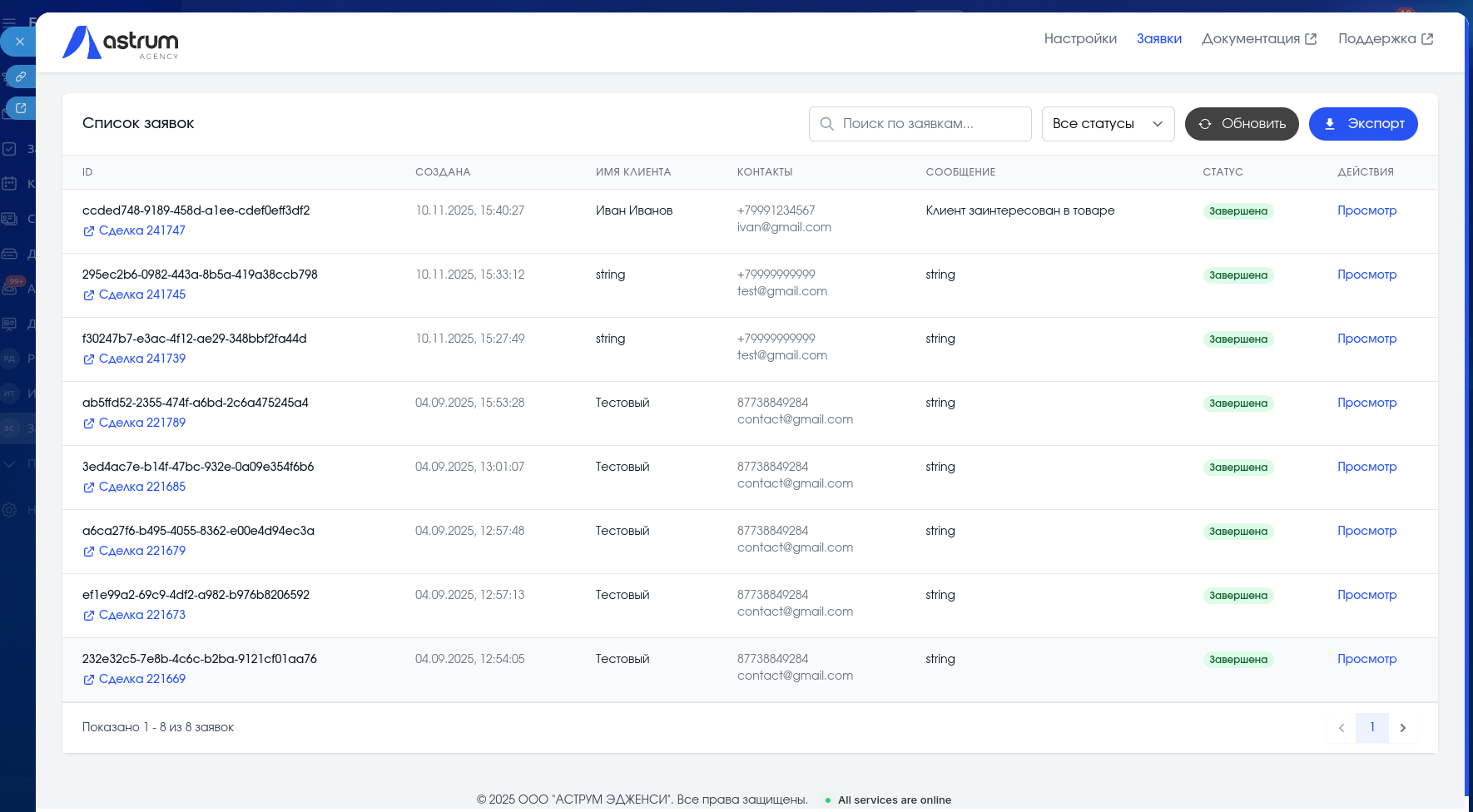Click external link icon beside Сделка 241747

88,231
